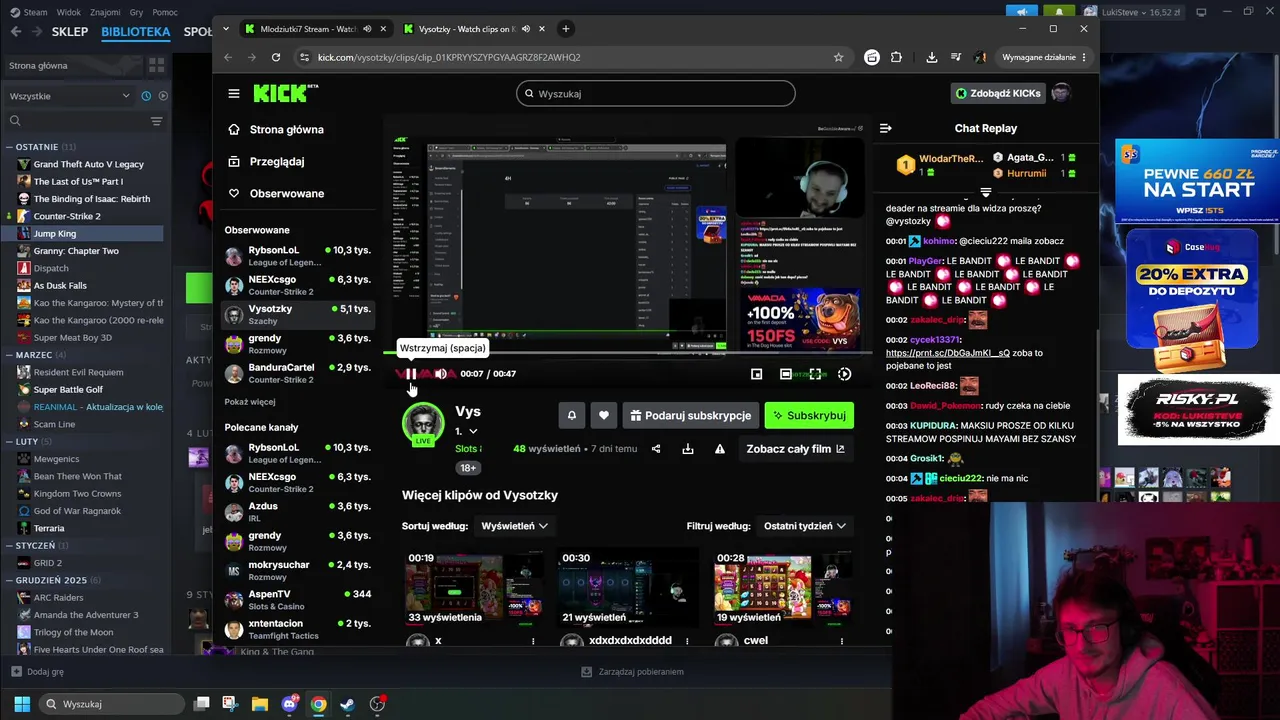Image resolution: width=1280 pixels, height=720 pixels.
Task: Open the prnt.sc link in chat
Action: (947, 353)
